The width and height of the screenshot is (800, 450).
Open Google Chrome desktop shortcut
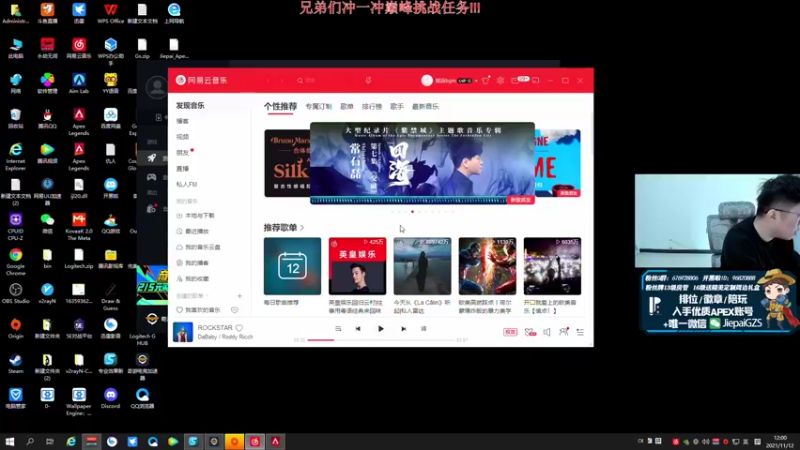click(15, 261)
